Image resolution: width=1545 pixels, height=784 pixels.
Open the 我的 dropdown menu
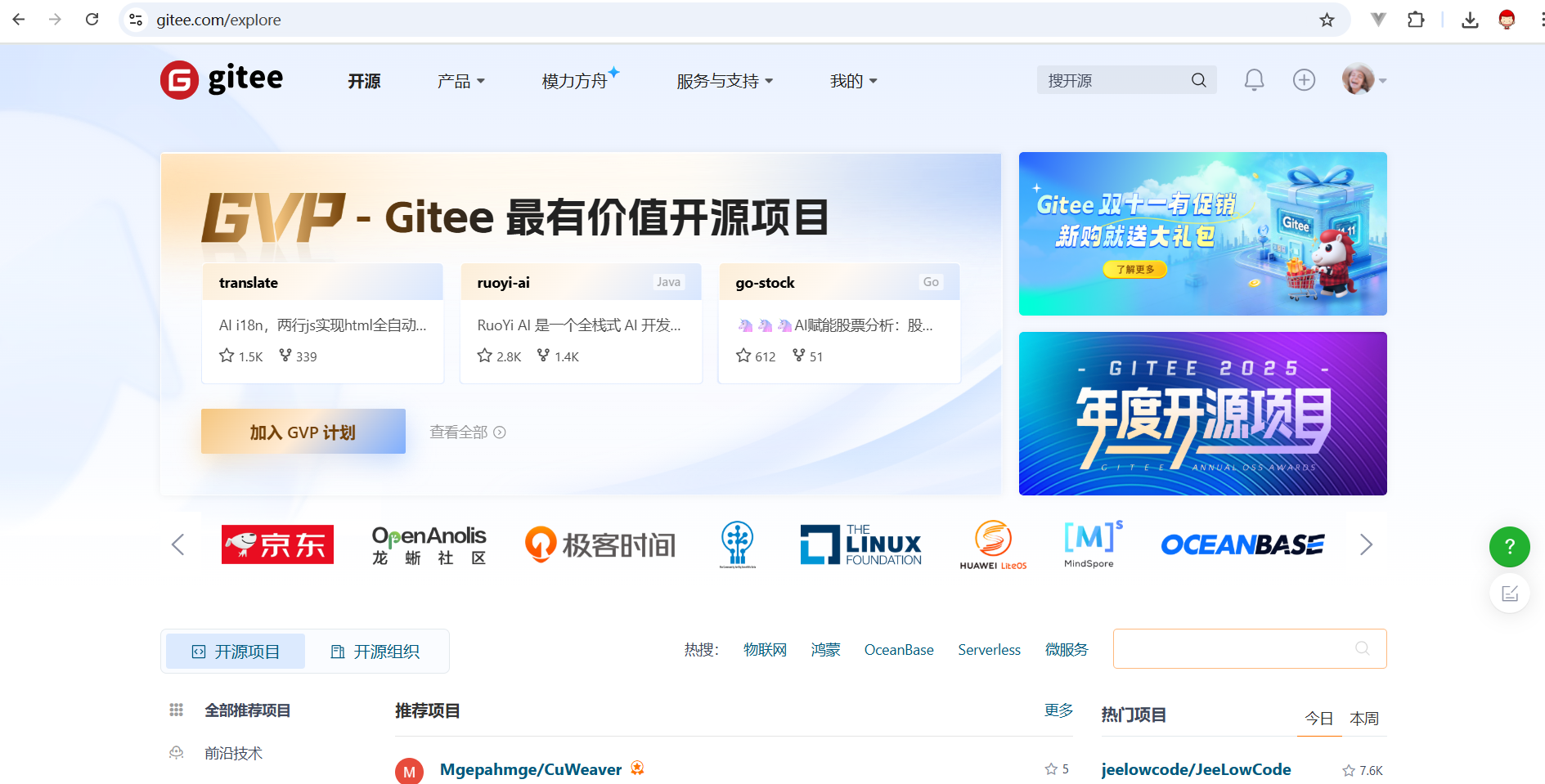[853, 81]
